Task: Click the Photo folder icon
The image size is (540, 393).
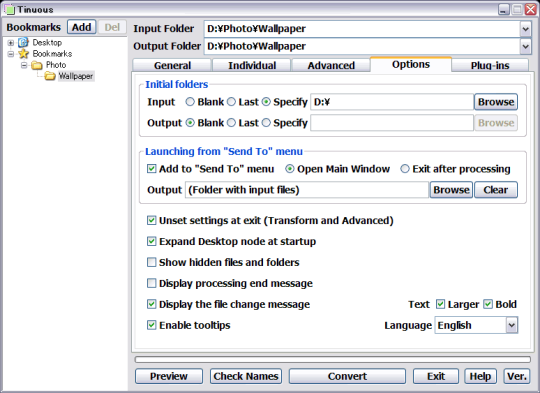Action: 37,65
